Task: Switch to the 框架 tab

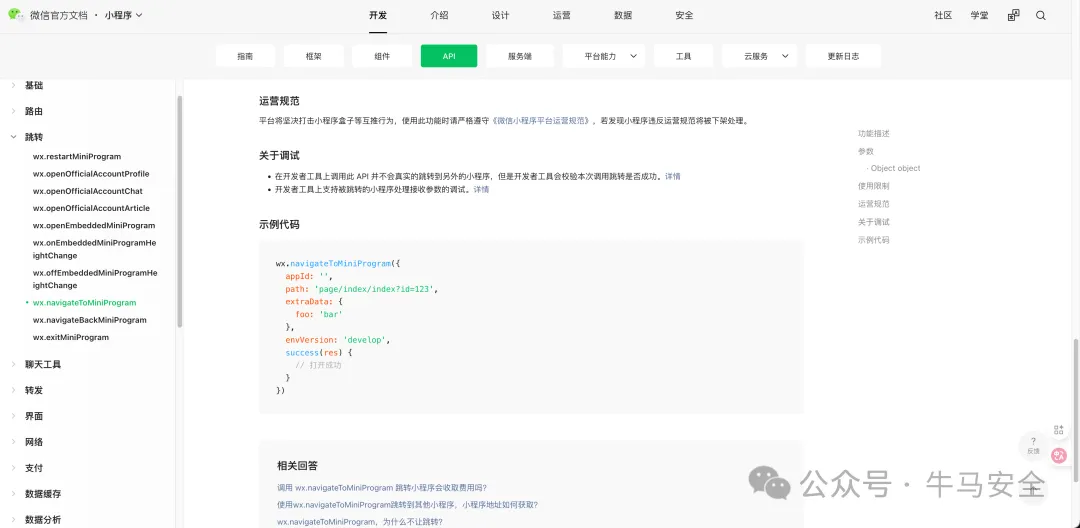Action: 313,56
